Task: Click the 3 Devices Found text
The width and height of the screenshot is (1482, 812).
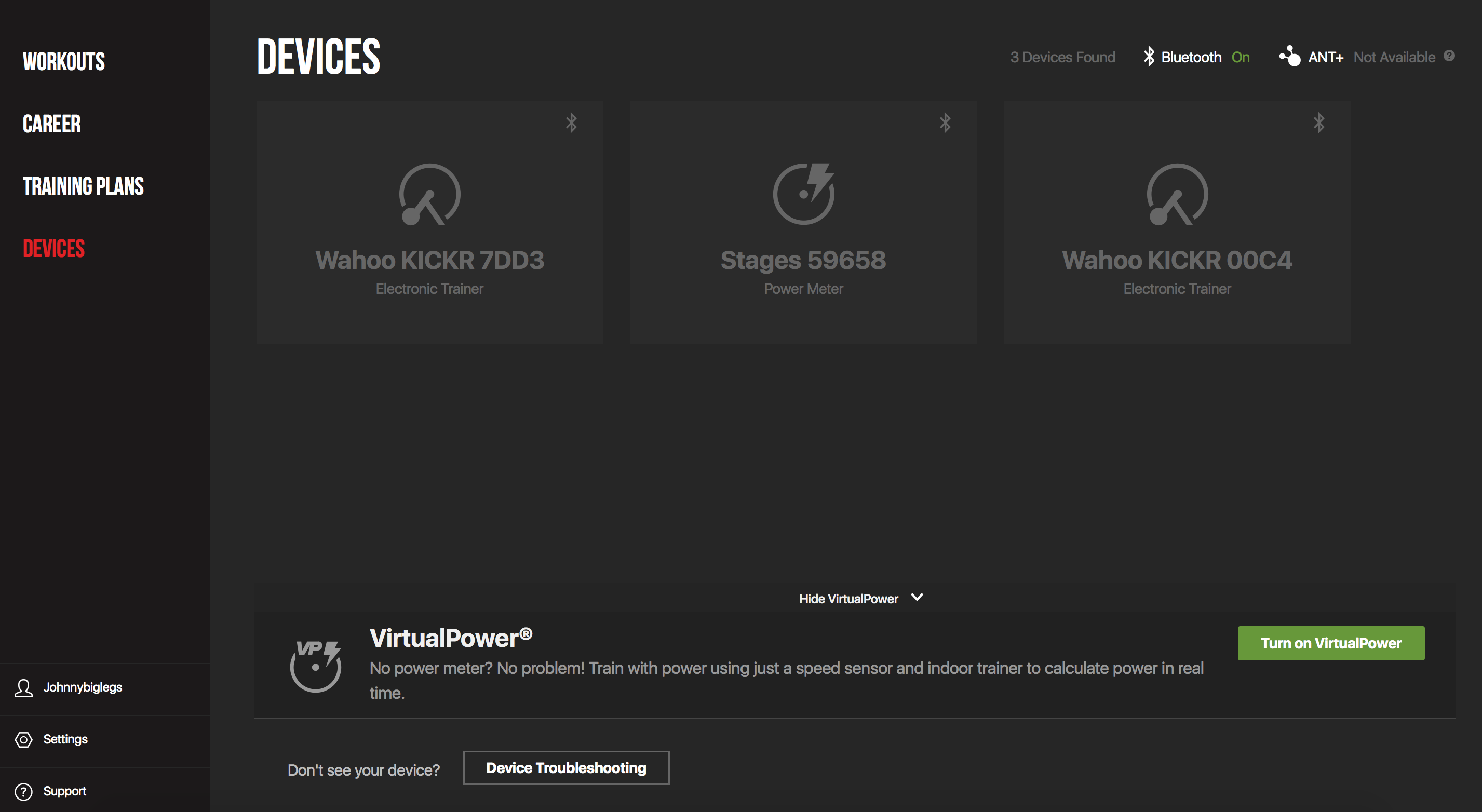Action: pyautogui.click(x=1062, y=57)
